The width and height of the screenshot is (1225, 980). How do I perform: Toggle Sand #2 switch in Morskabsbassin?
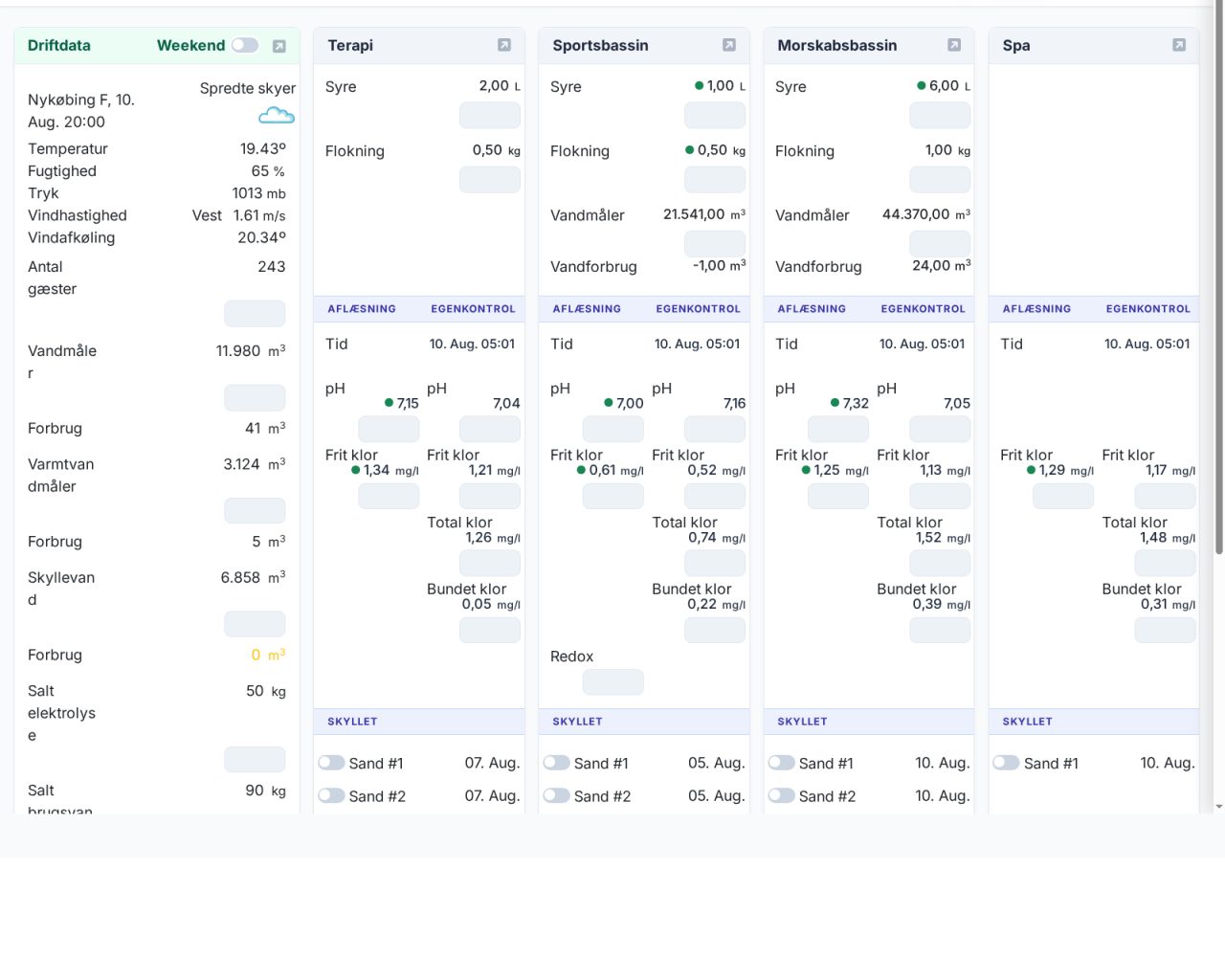[x=781, y=795]
